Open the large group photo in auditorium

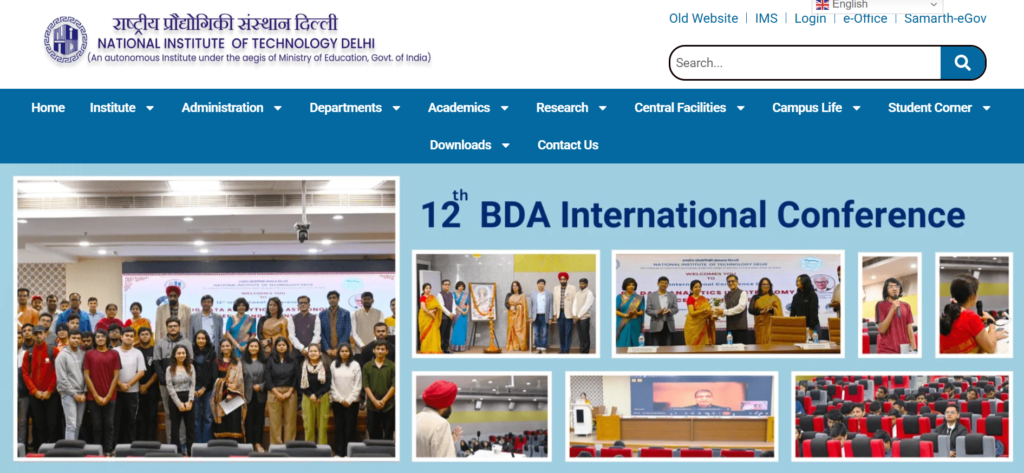(x=206, y=318)
